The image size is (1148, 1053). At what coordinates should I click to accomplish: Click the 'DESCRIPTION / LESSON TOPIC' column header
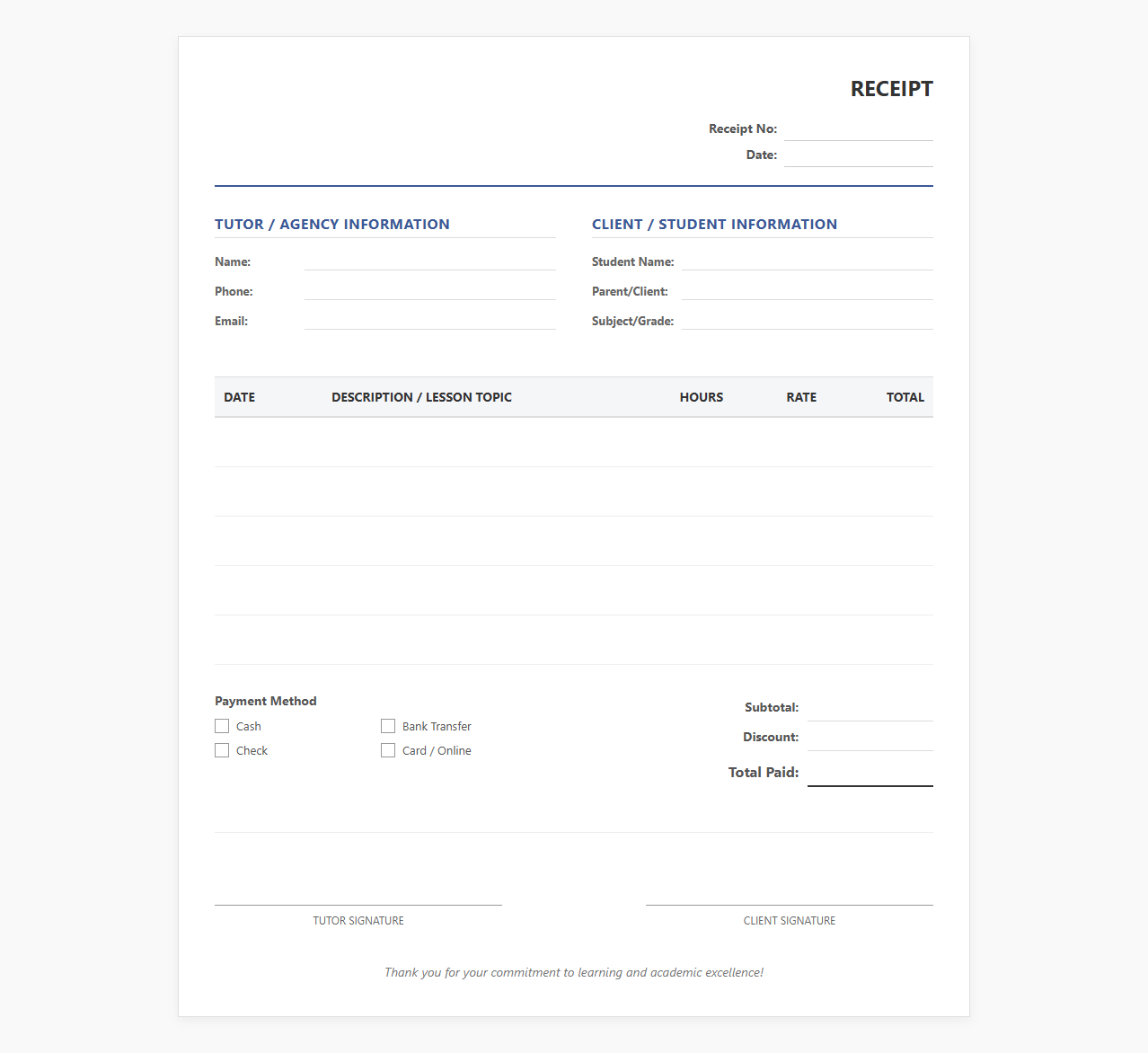(x=421, y=397)
